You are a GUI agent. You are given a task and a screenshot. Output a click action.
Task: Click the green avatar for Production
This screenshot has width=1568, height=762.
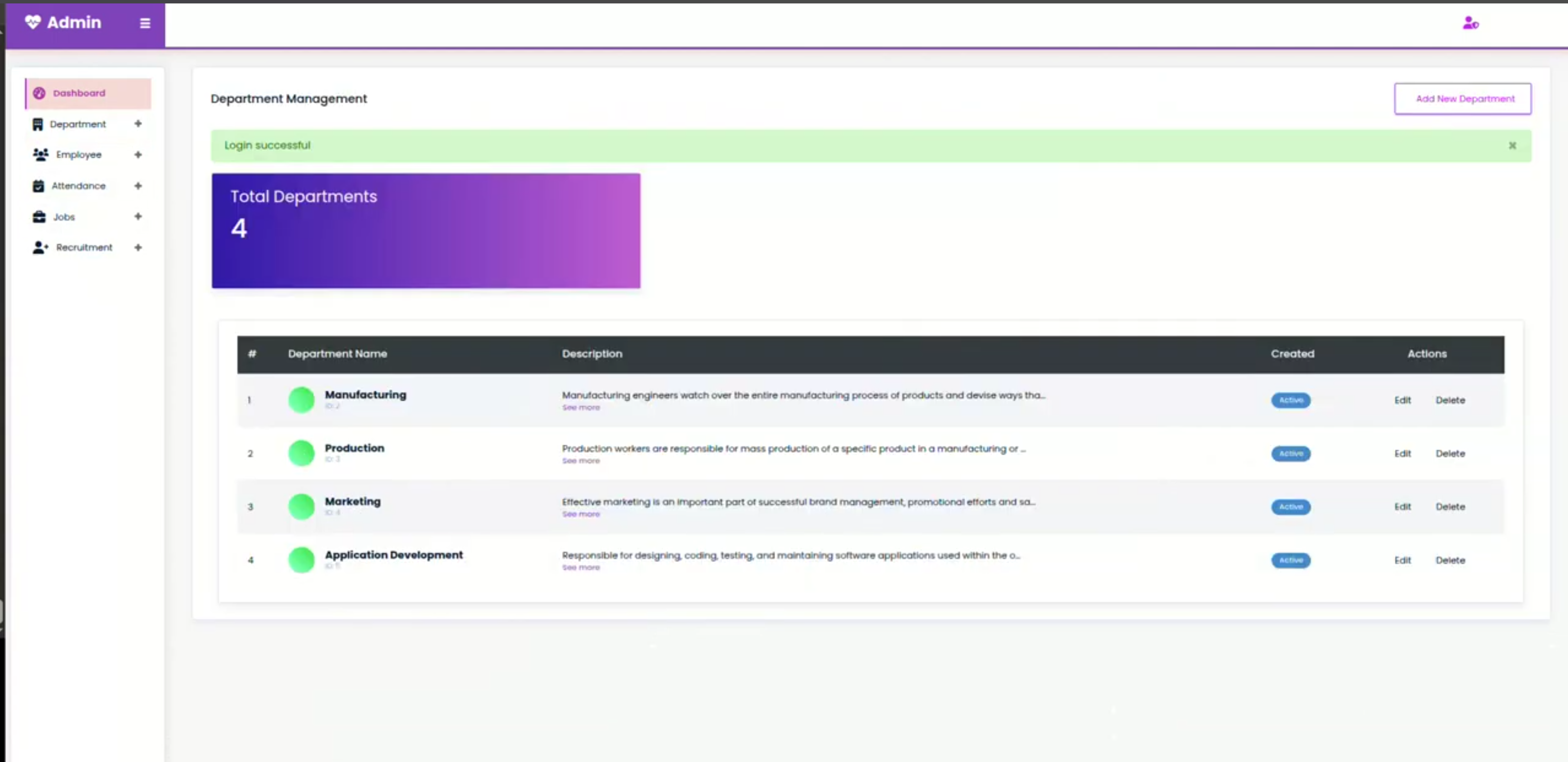click(302, 453)
